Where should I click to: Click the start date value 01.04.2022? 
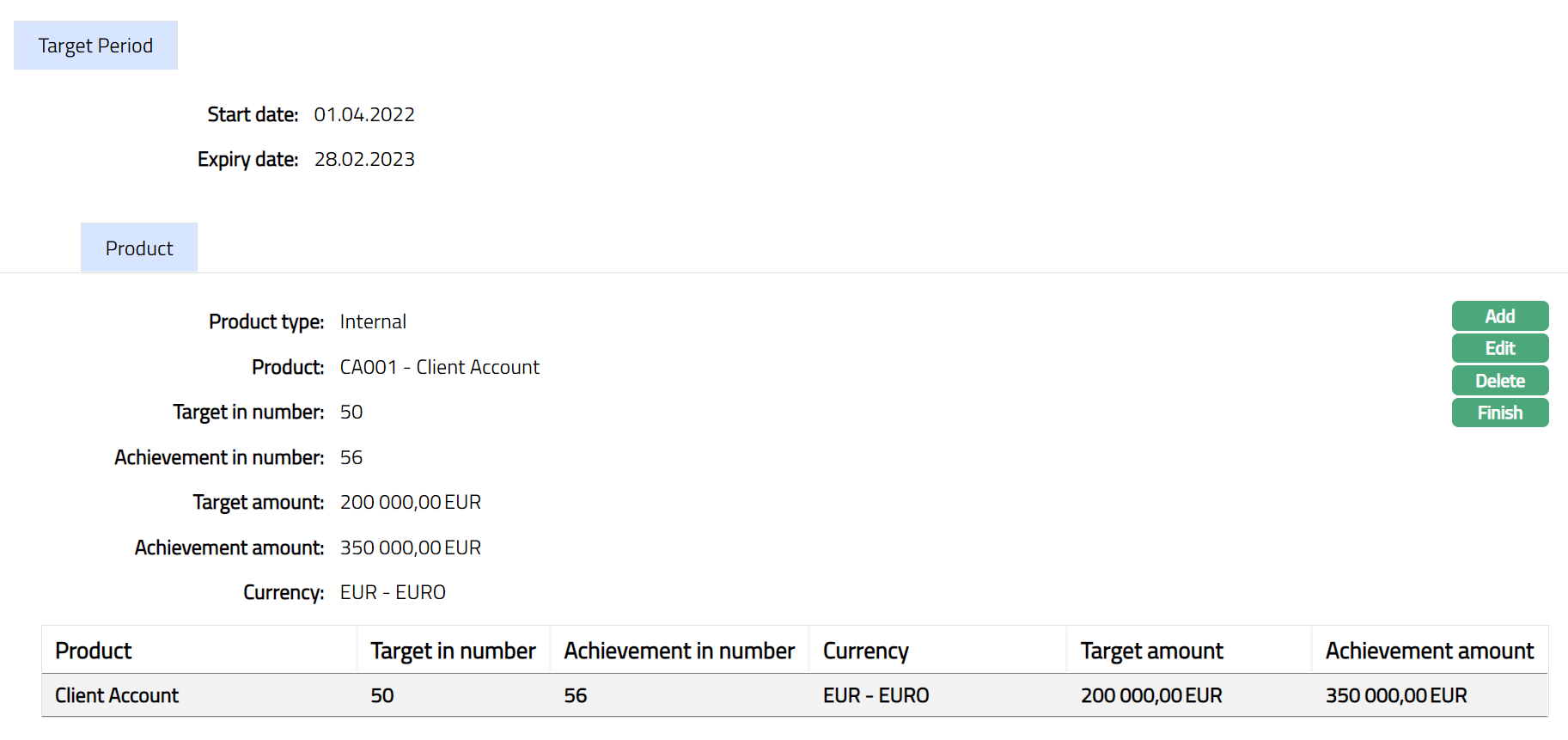coord(364,114)
